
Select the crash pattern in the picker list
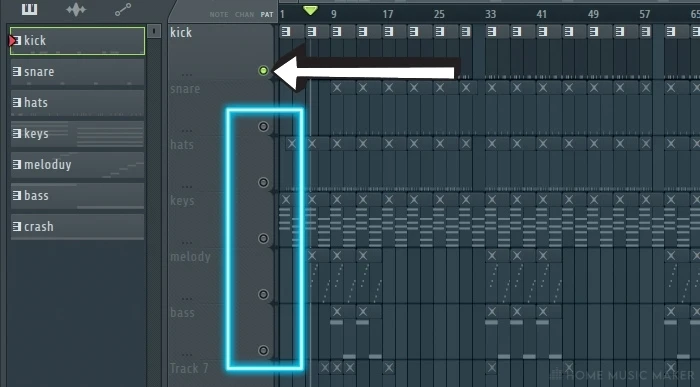[x=77, y=227]
